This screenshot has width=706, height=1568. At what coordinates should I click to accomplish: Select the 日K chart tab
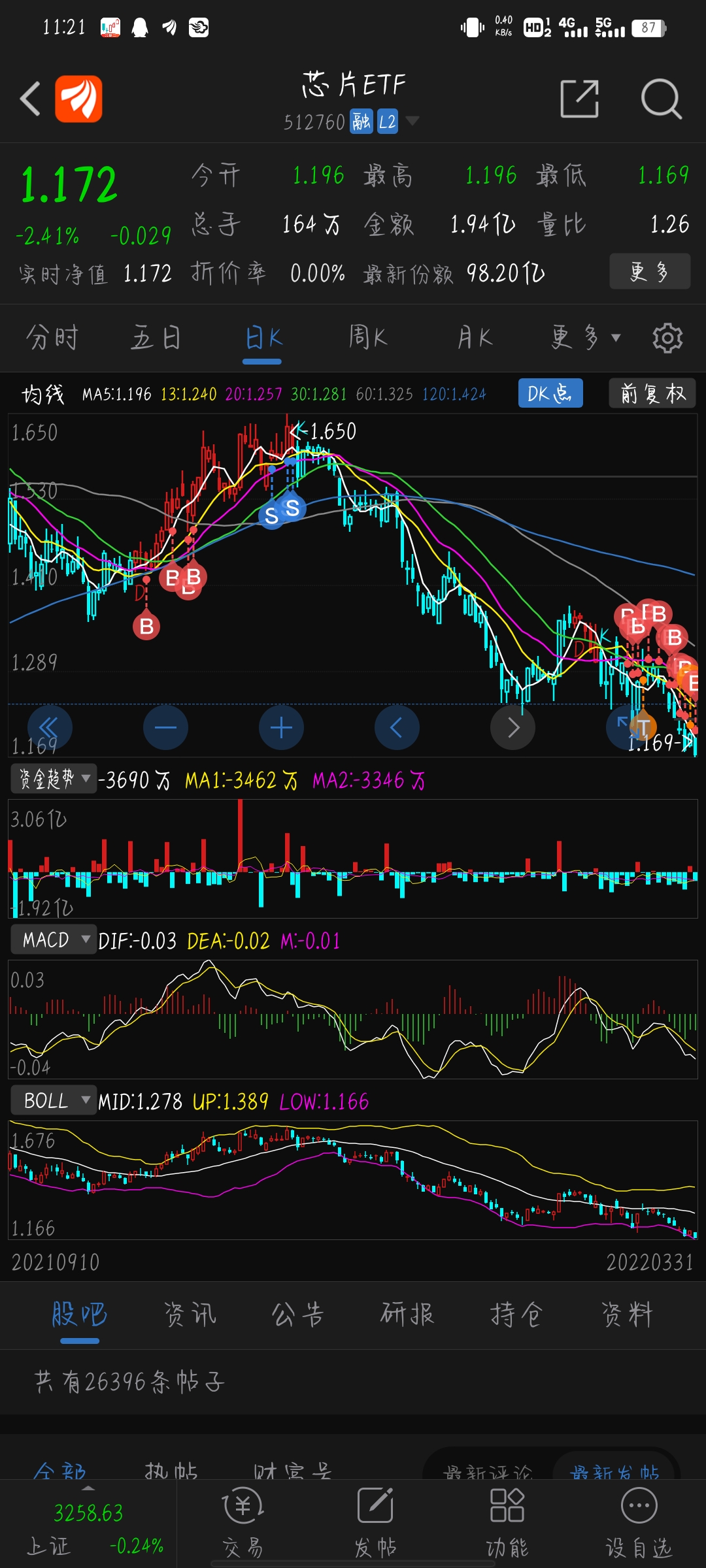[x=263, y=338]
